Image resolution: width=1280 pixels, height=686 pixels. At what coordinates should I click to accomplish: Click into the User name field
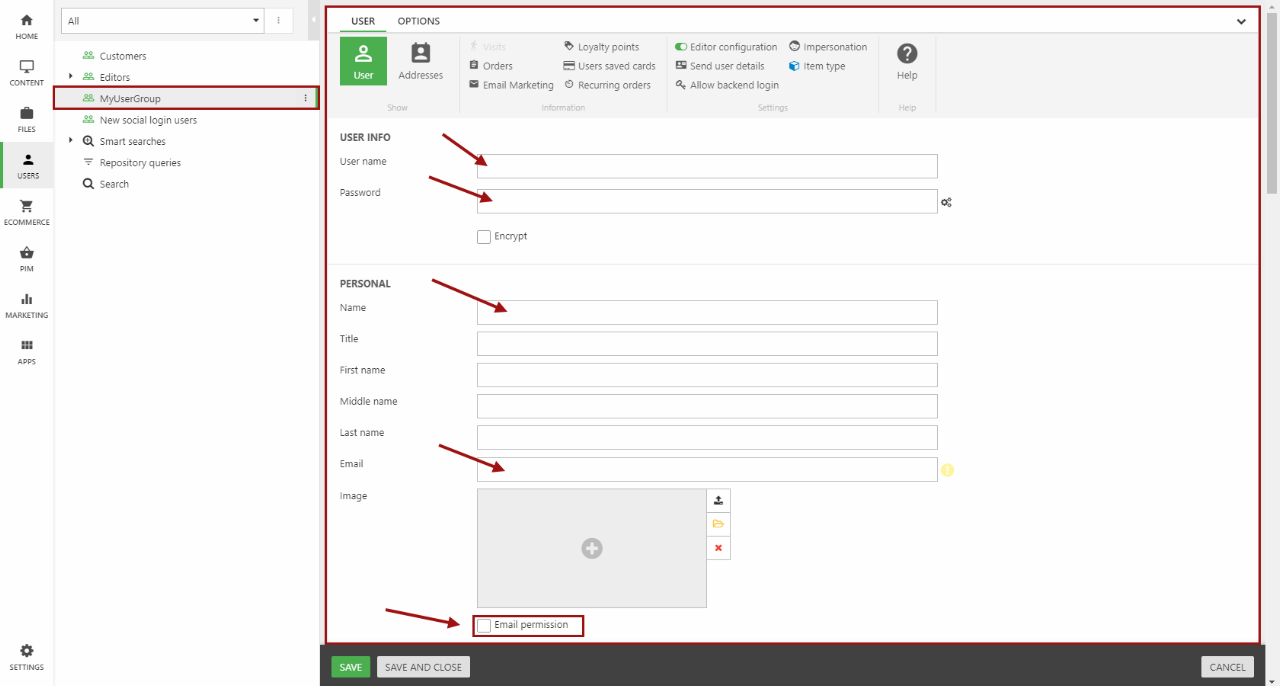(707, 166)
